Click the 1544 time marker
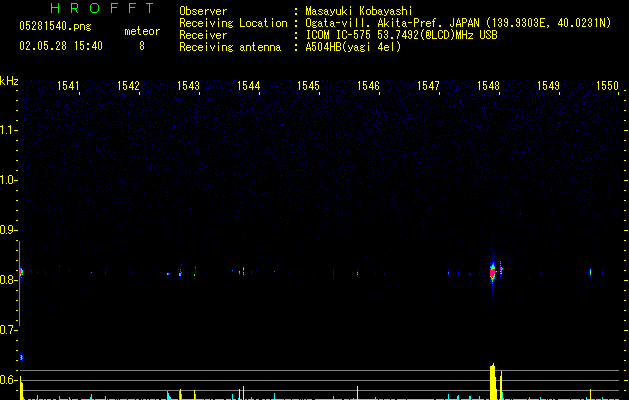629x400 pixels. 248,86
